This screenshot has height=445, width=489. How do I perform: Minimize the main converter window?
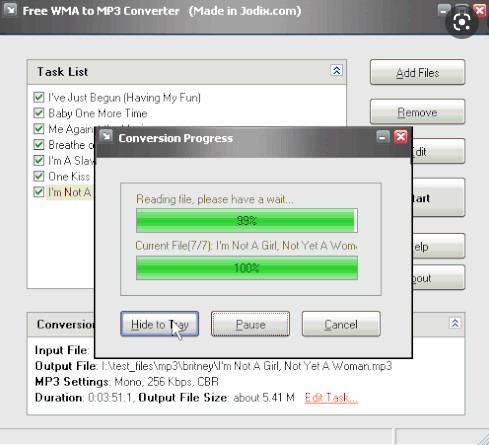point(443,11)
